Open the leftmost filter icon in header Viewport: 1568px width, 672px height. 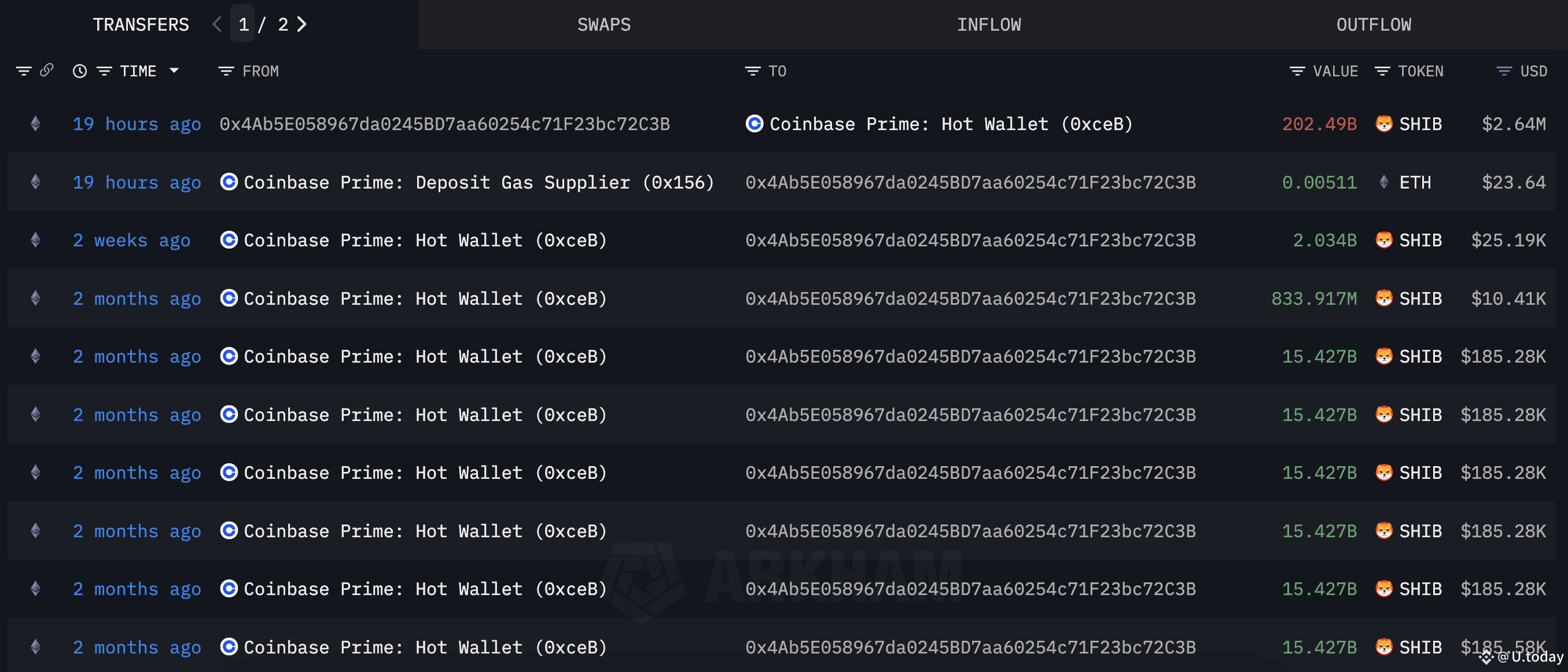pos(23,71)
